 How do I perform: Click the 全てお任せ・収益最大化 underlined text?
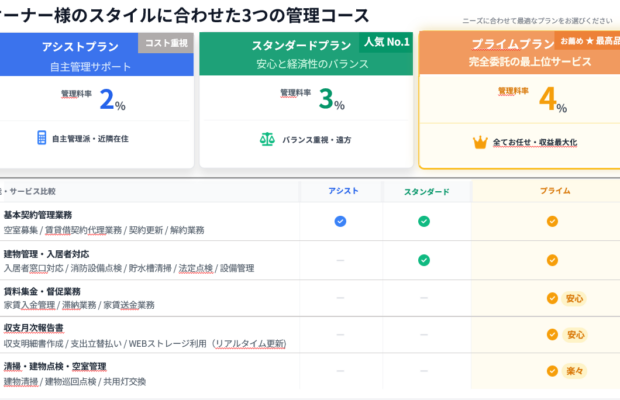click(x=535, y=142)
